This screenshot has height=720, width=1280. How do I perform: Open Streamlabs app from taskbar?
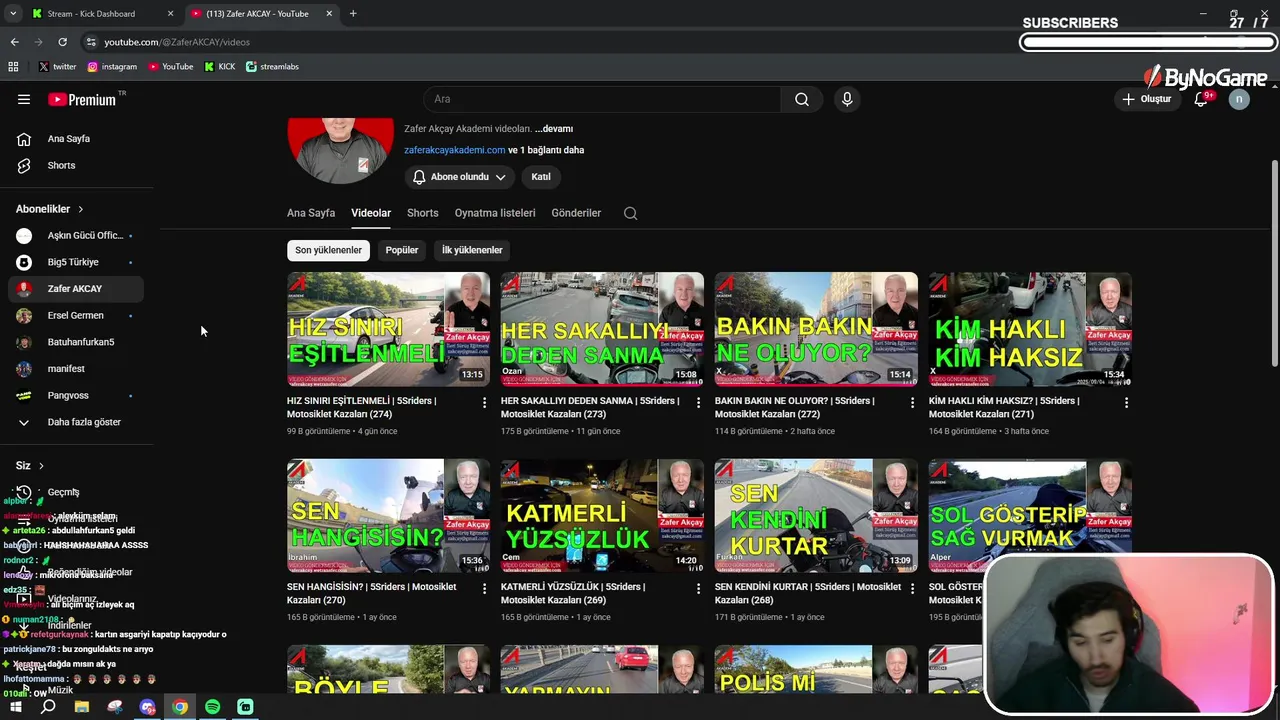click(x=245, y=707)
